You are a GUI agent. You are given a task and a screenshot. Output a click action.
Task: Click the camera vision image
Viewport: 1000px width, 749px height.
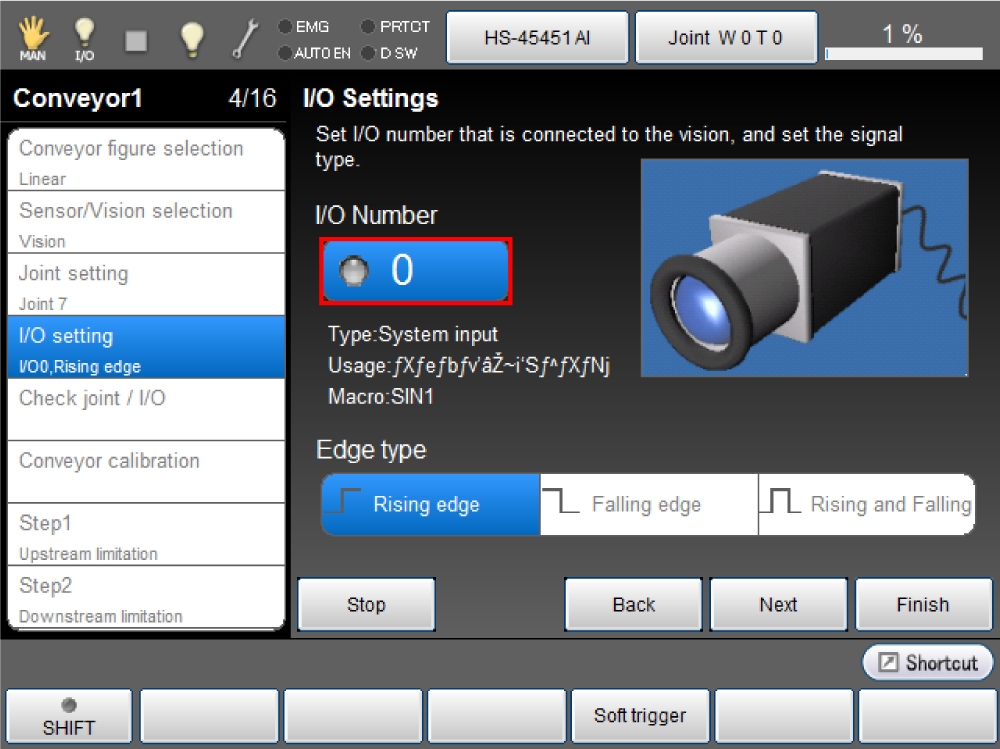click(804, 267)
